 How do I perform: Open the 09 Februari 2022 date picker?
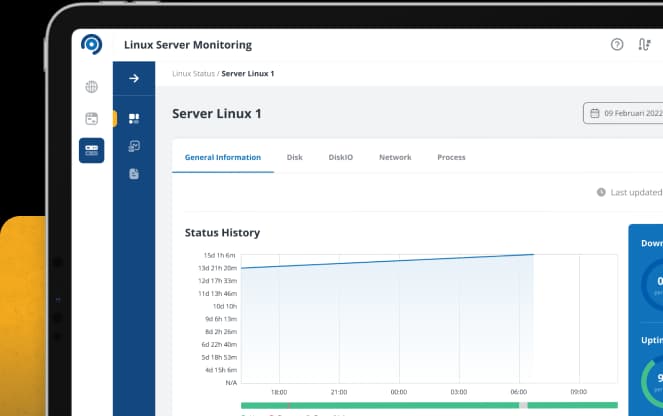tap(624, 113)
